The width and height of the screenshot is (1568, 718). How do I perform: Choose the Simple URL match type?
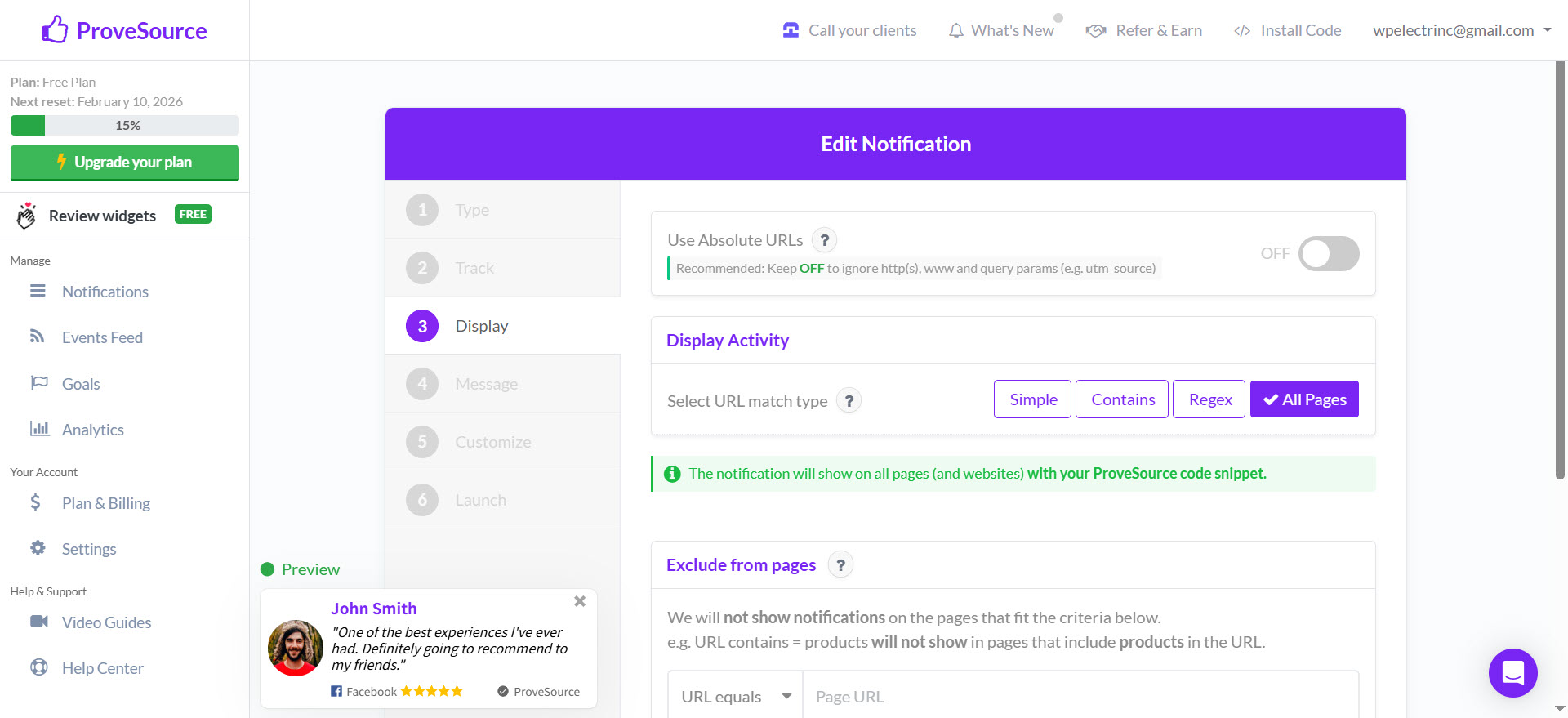pos(1032,399)
